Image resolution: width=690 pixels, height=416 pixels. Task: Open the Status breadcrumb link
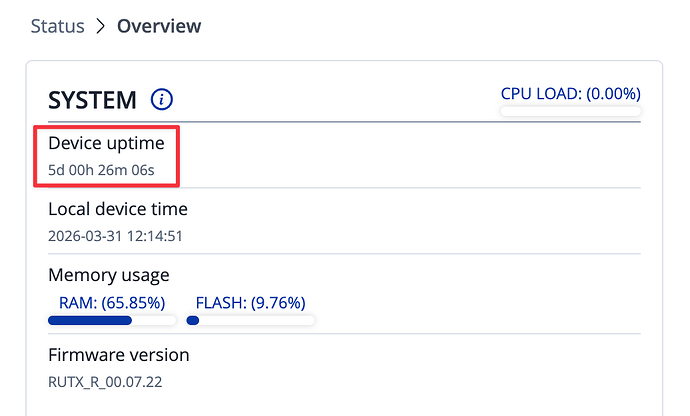[57, 26]
